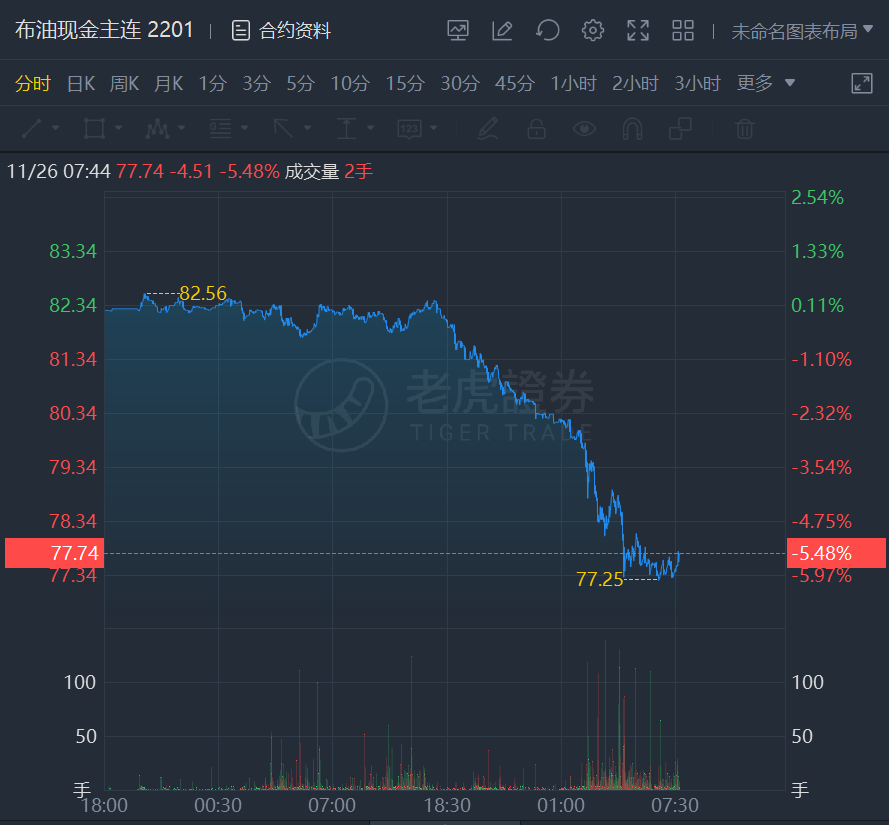Toggle drawing visibility with the eye icon

pos(584,129)
